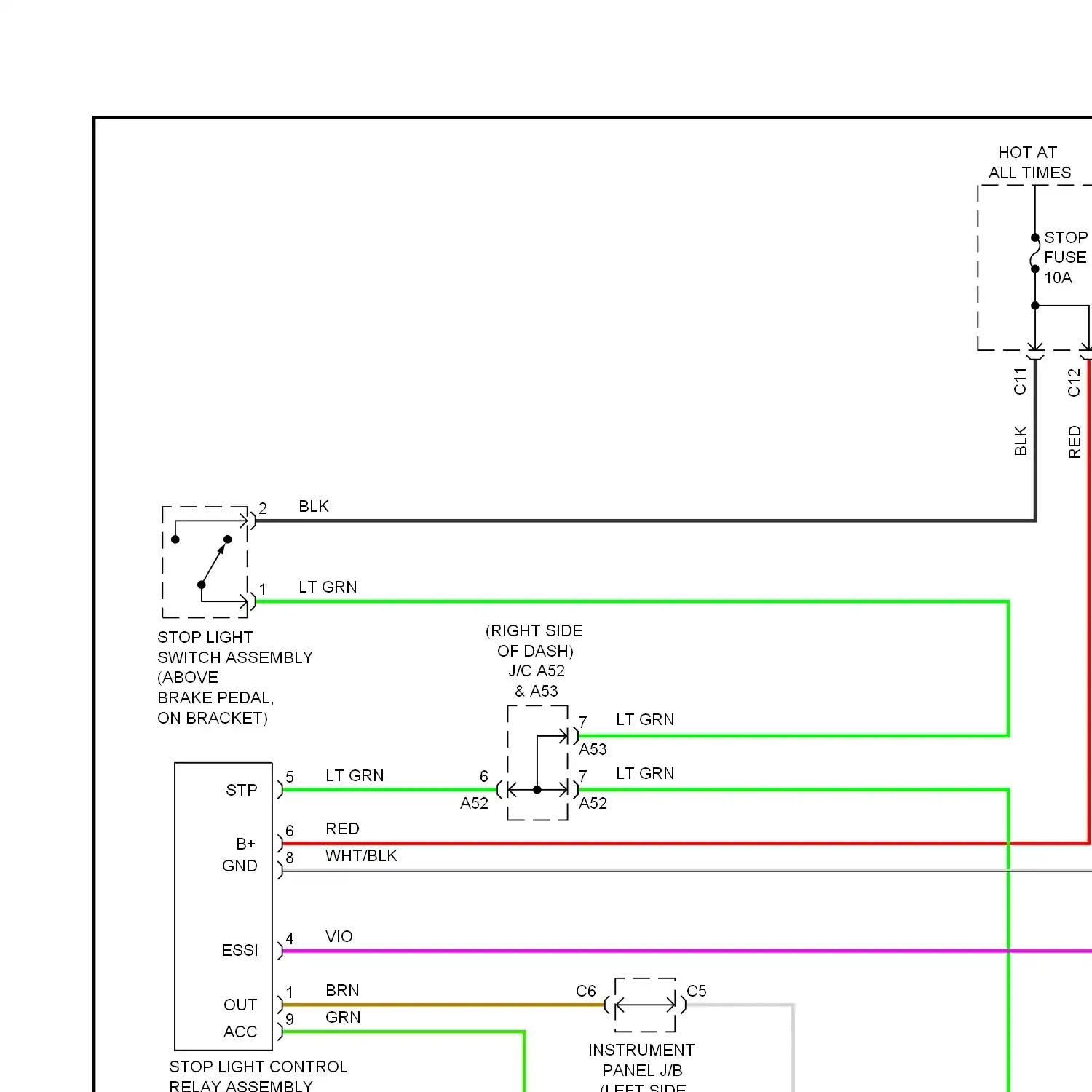Viewport: 1092px width, 1092px height.
Task: Click the "(RIGHT SIDE OF DASH) J/C A52 & A53" caption
Action: click(x=535, y=660)
